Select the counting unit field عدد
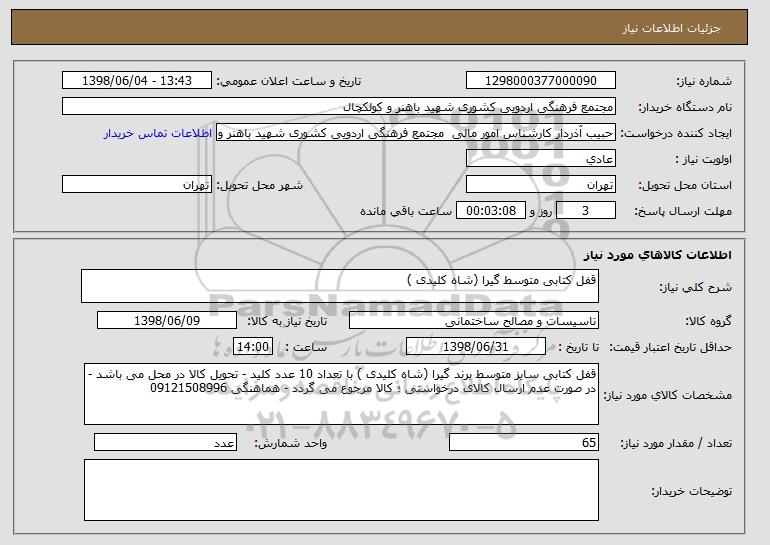 165,442
